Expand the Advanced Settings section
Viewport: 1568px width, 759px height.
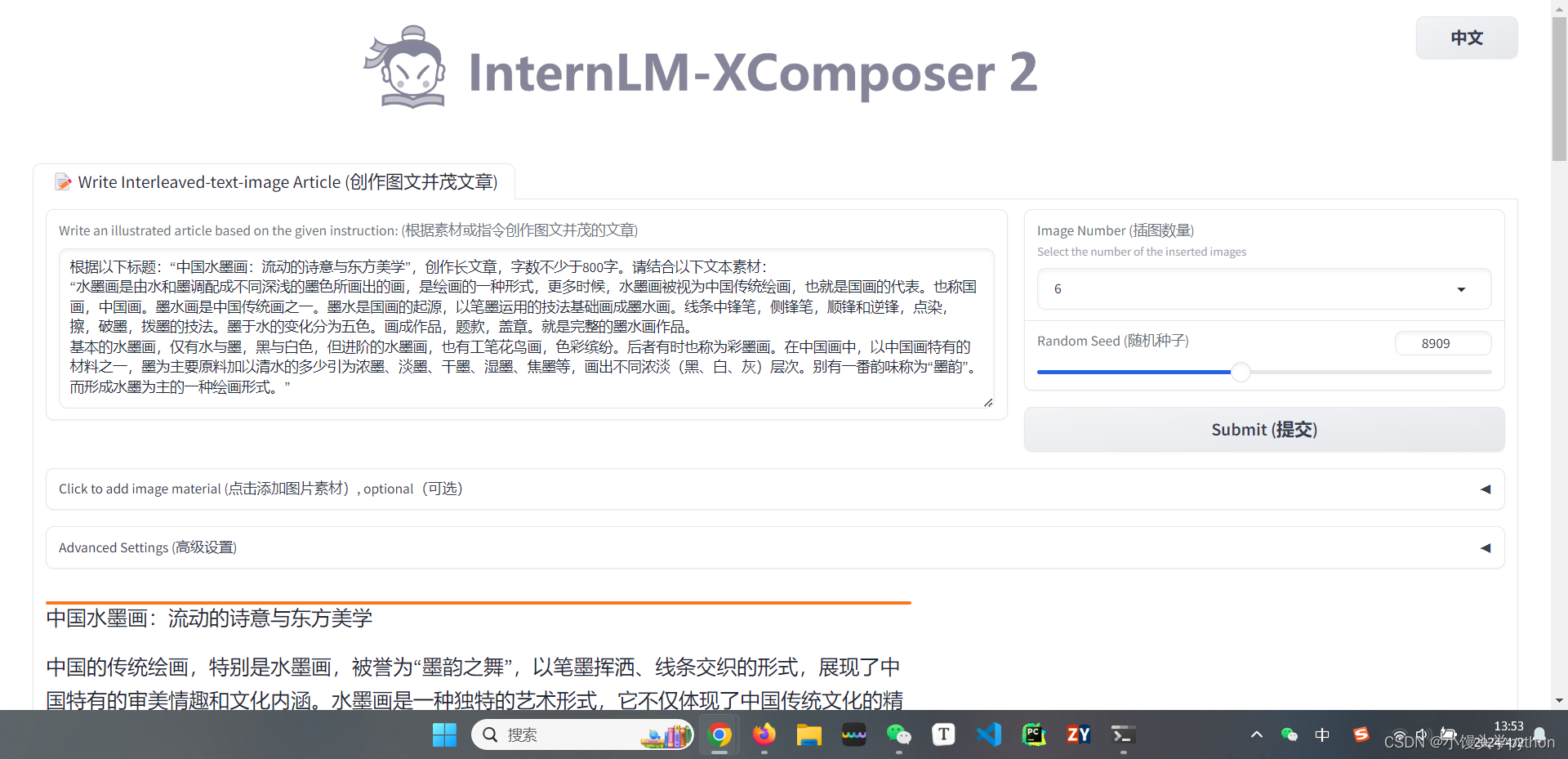point(775,547)
